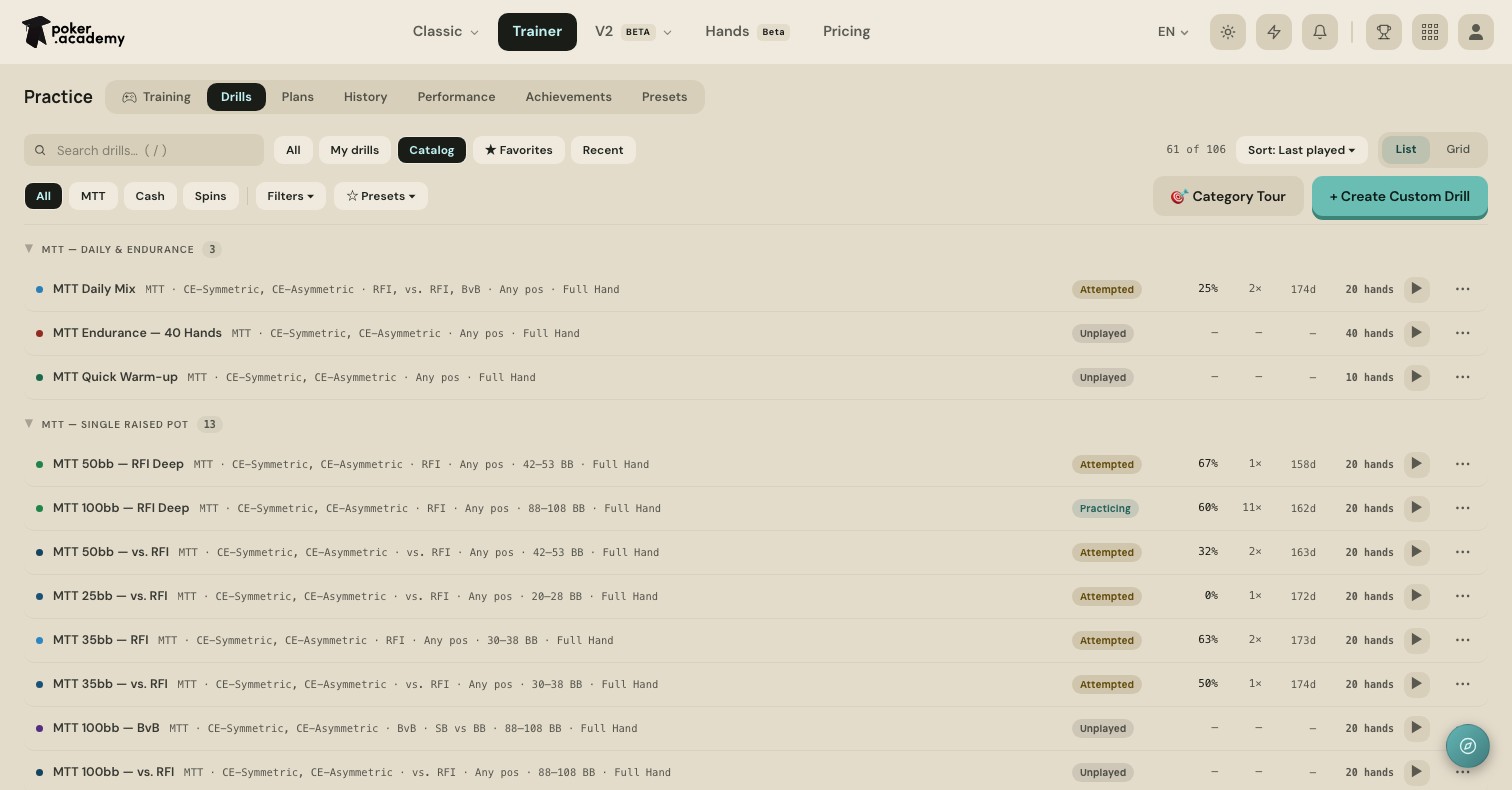Play MTT Endurance — 40 Hands drill
This screenshot has height=790, width=1512.
tap(1416, 333)
